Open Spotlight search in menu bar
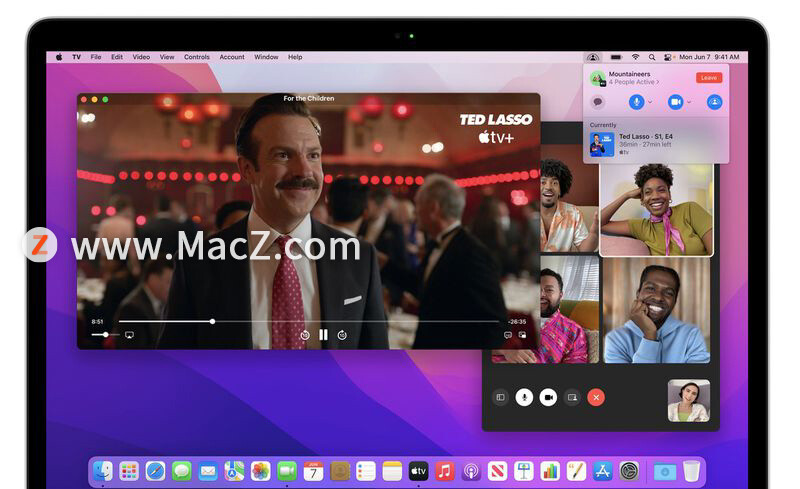This screenshot has width=800, height=489. click(652, 57)
